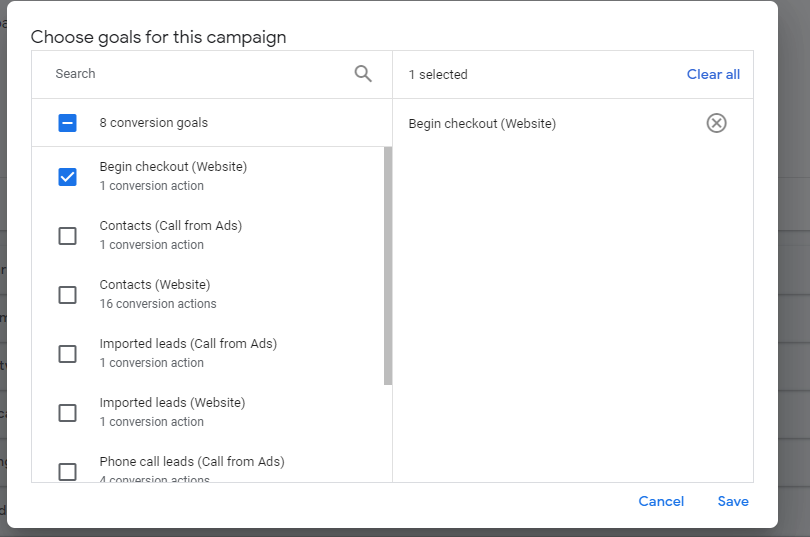Remove Begin checkout (Website) from selected list
810x537 pixels.
pos(716,123)
